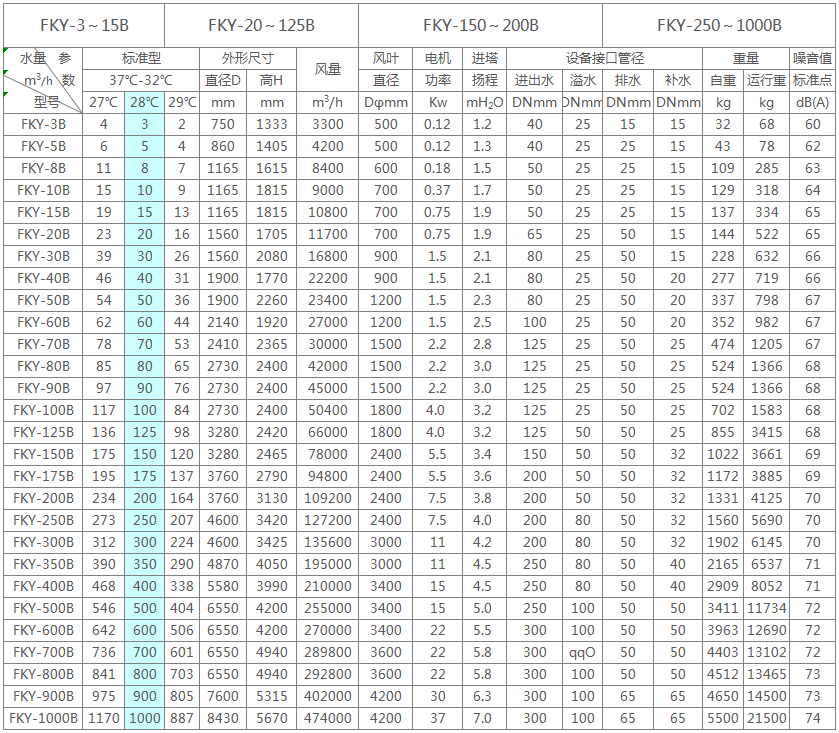The width and height of the screenshot is (839, 733).
Task: Click the 运行重 weight column header
Action: click(x=766, y=80)
